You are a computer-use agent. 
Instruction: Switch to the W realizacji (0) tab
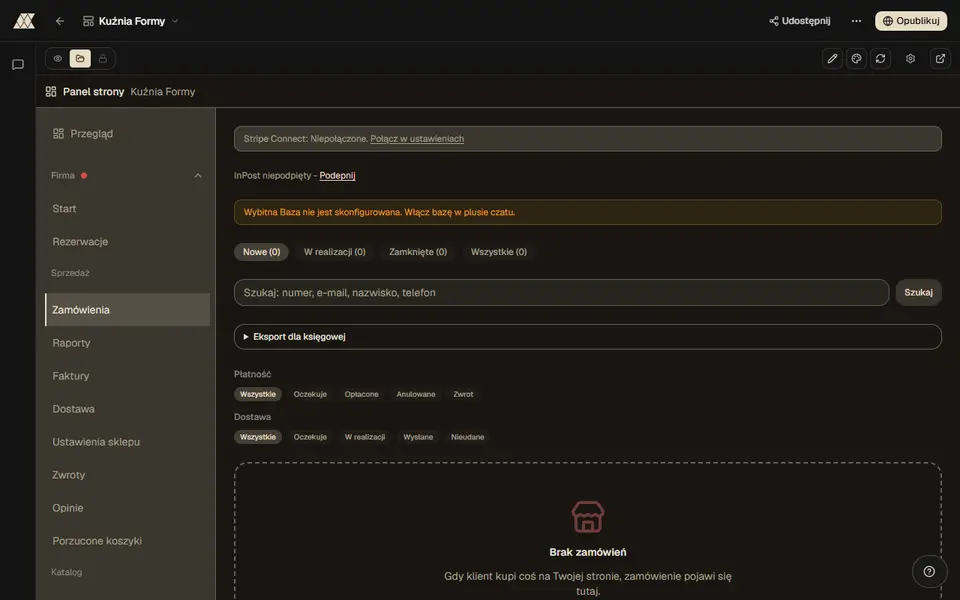tap(334, 252)
